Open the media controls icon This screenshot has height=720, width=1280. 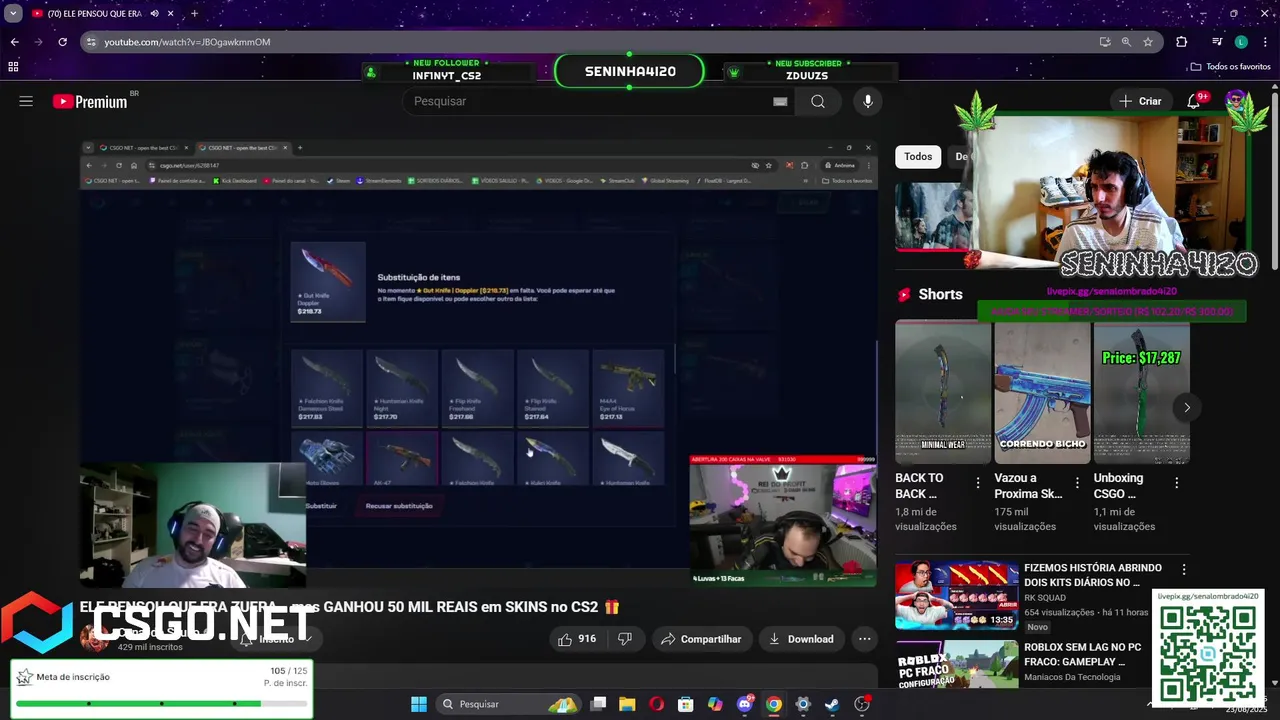(1217, 42)
